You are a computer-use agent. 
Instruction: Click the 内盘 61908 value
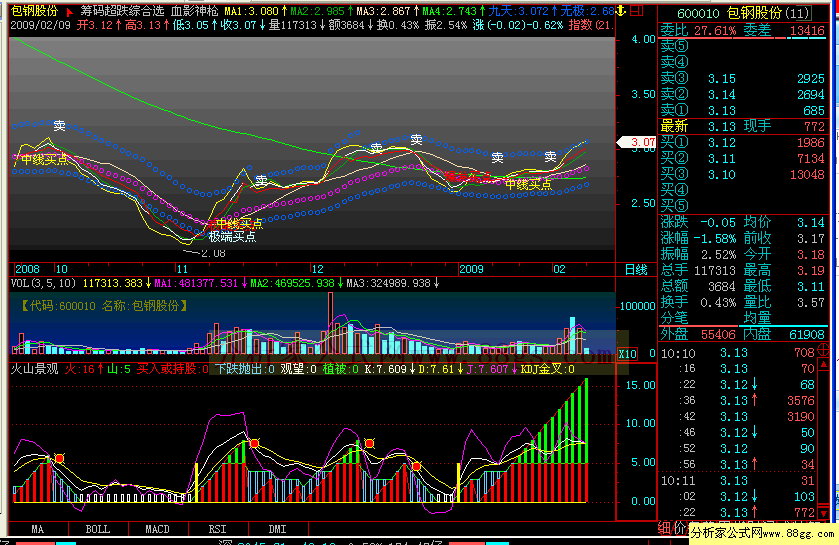pos(807,335)
